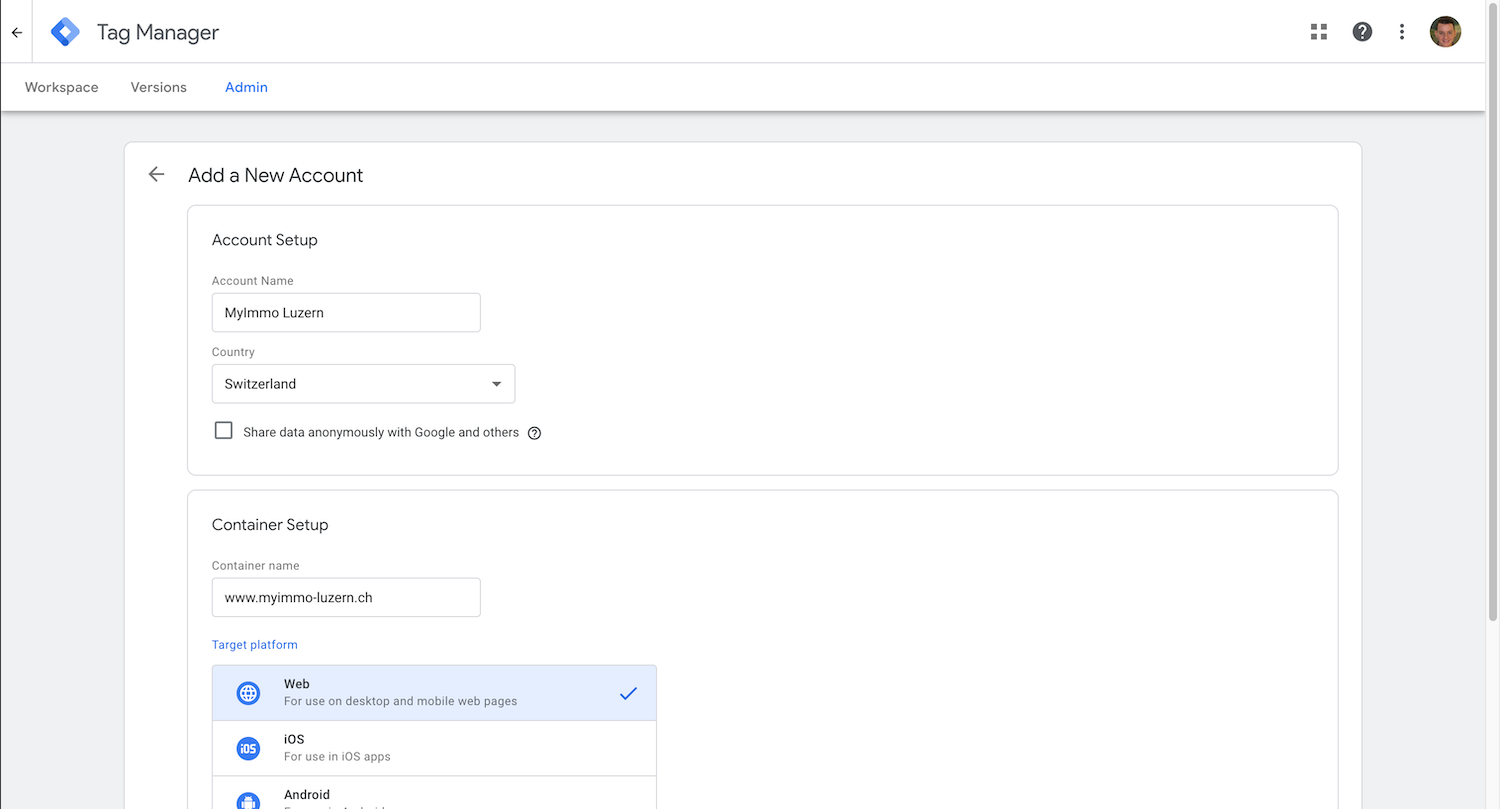Image resolution: width=1500 pixels, height=809 pixels.
Task: Click the Add a New Account heading
Action: coord(276,175)
